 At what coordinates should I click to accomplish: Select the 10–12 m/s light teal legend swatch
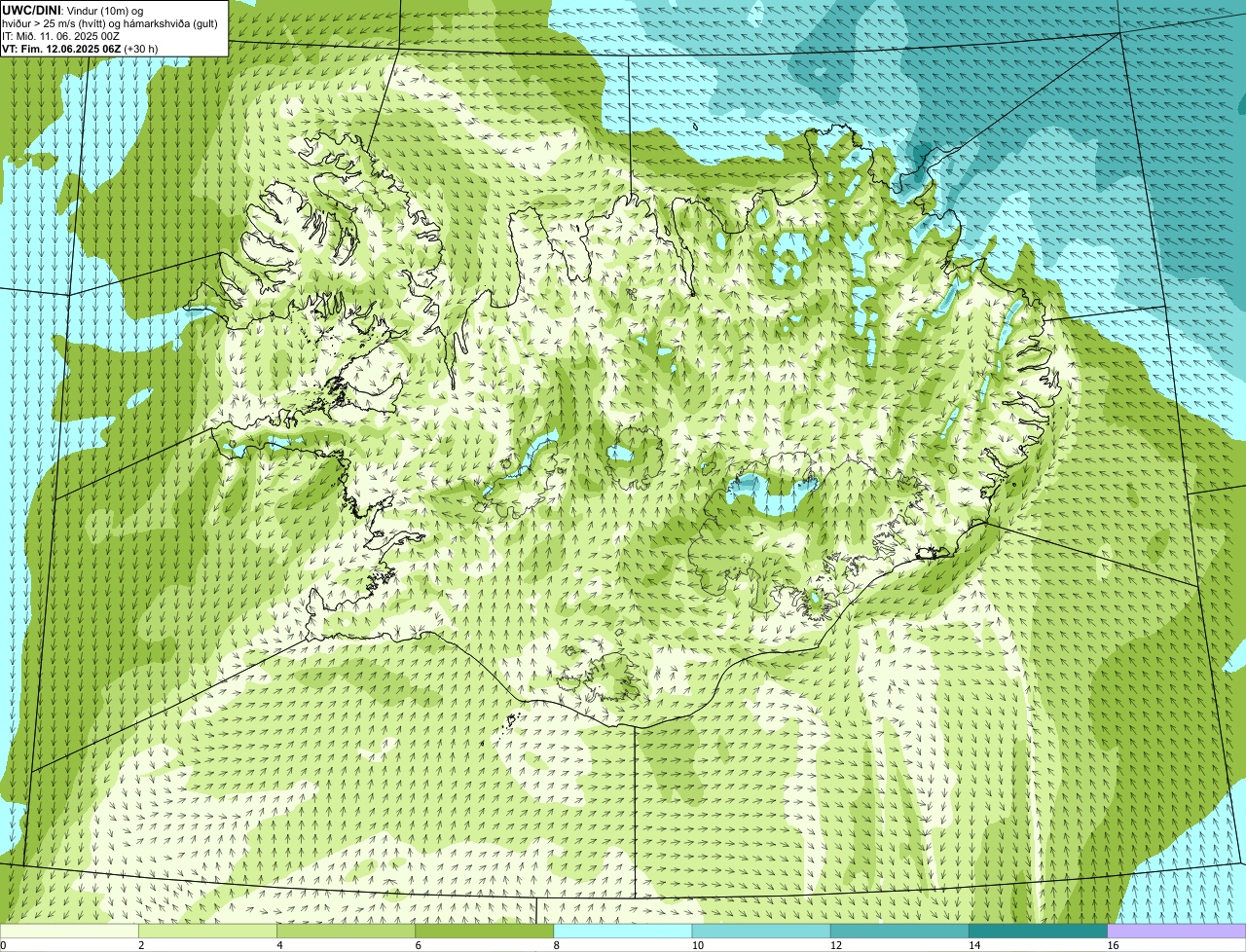[761, 931]
